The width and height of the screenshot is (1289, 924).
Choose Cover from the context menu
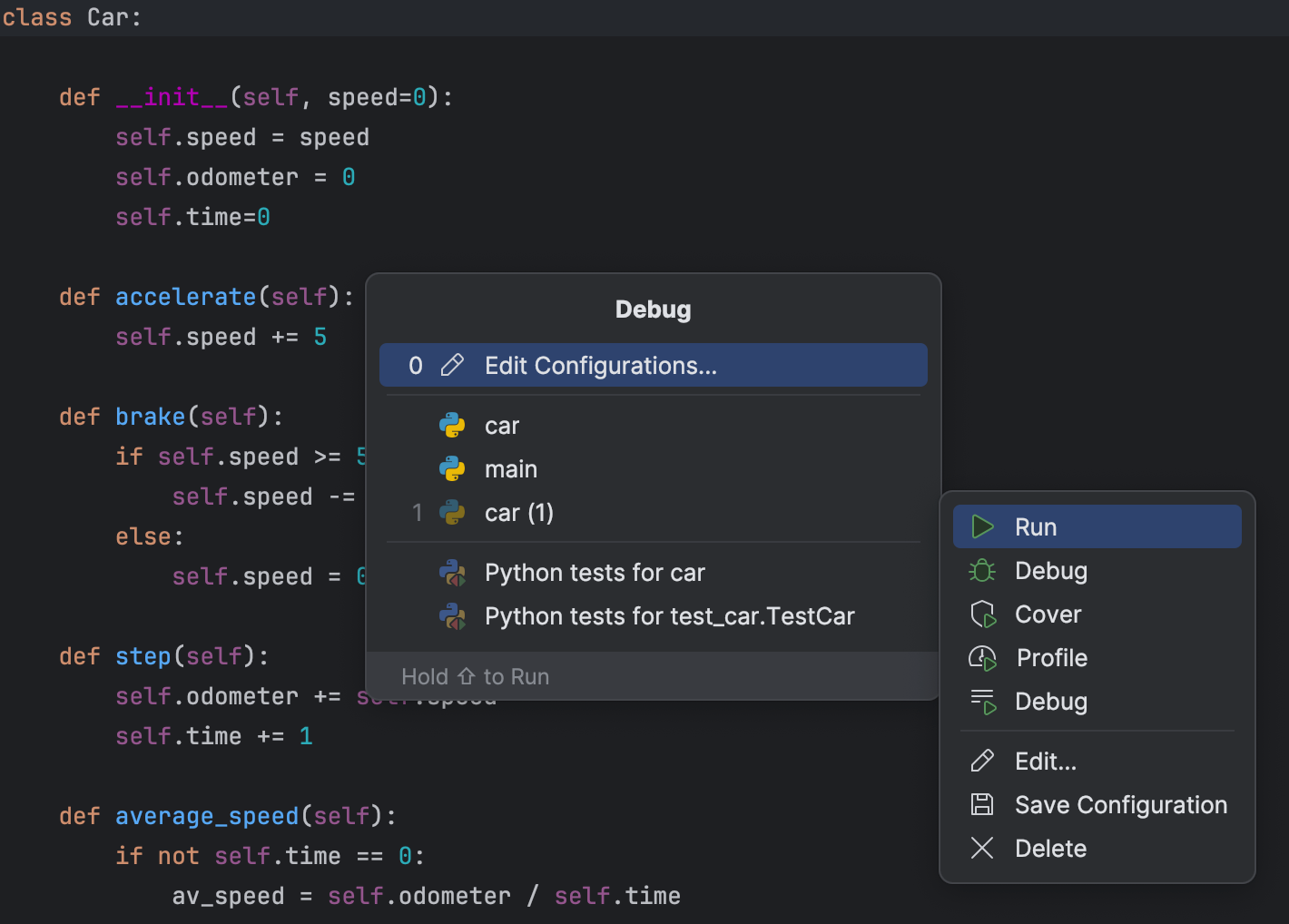[x=1048, y=614]
